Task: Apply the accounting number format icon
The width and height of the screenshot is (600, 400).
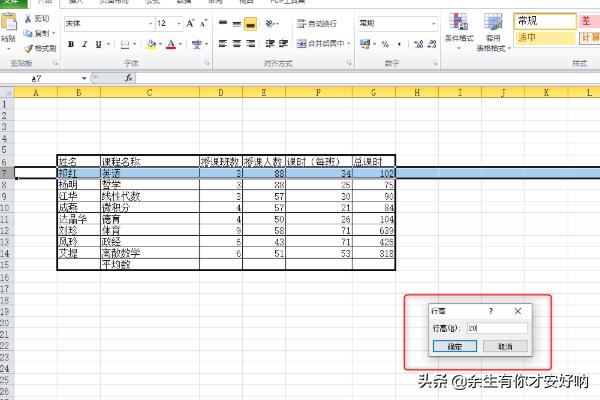Action: [365, 44]
